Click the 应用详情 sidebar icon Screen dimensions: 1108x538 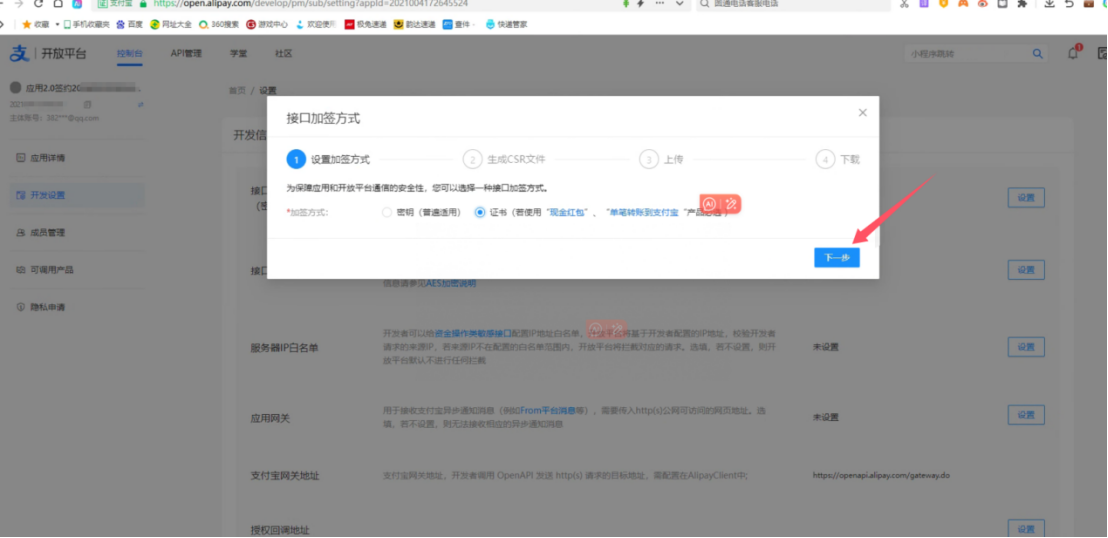(20, 158)
